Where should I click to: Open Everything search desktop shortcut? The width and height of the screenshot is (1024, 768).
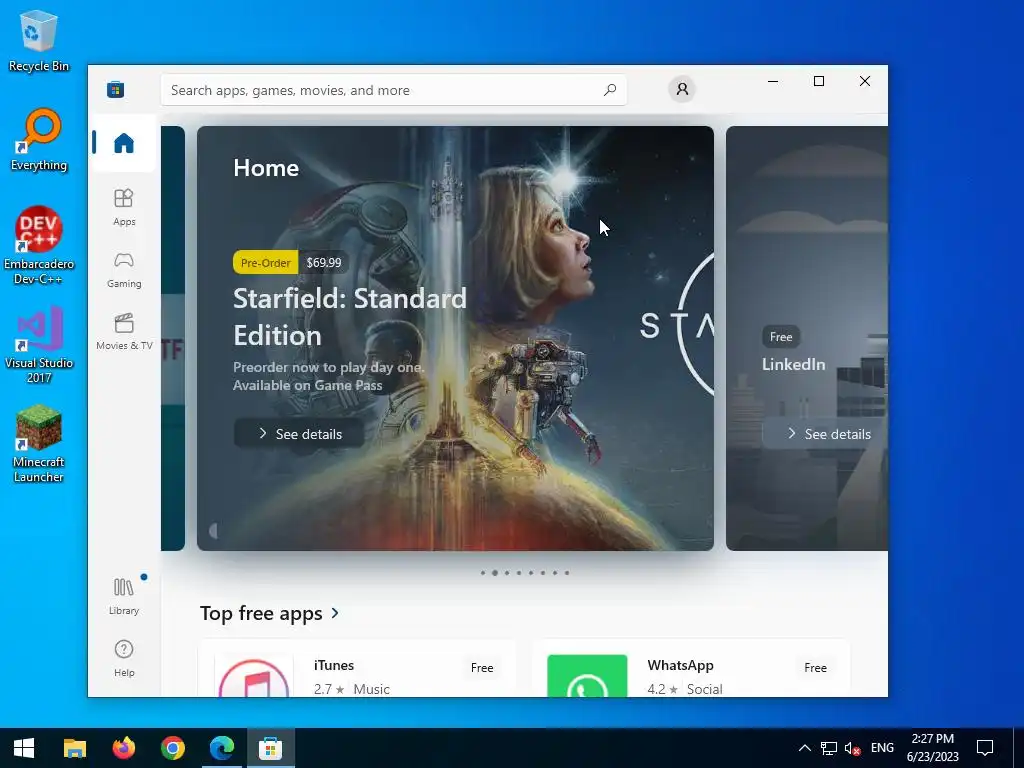pyautogui.click(x=39, y=140)
